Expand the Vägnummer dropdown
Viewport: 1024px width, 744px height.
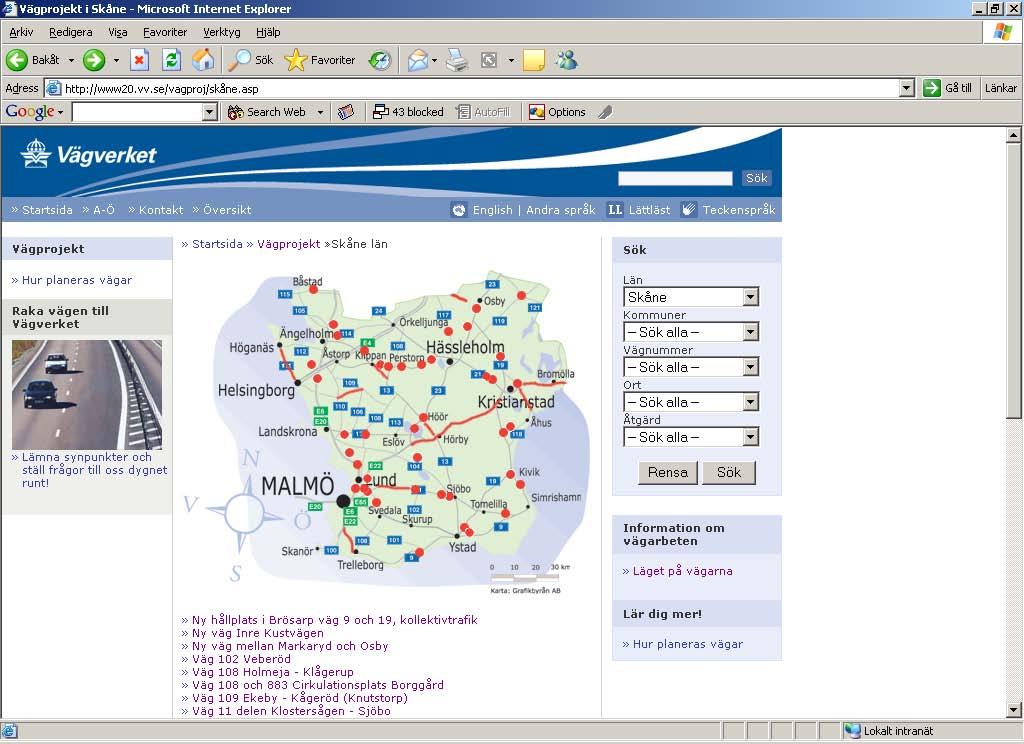(x=751, y=367)
